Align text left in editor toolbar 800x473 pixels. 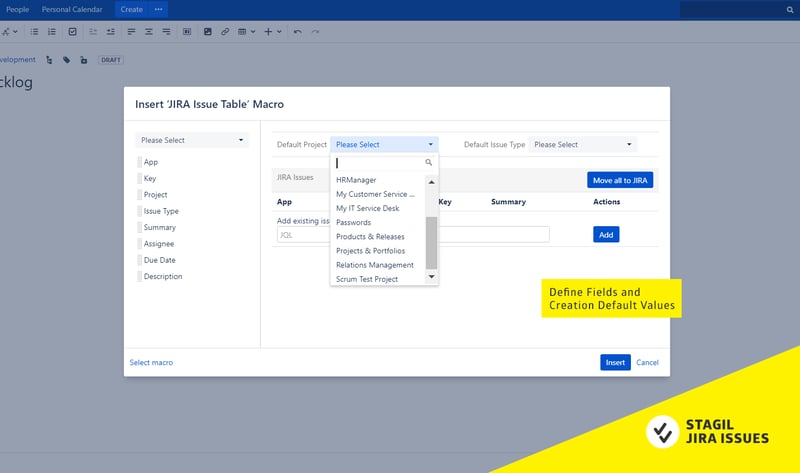click(131, 32)
